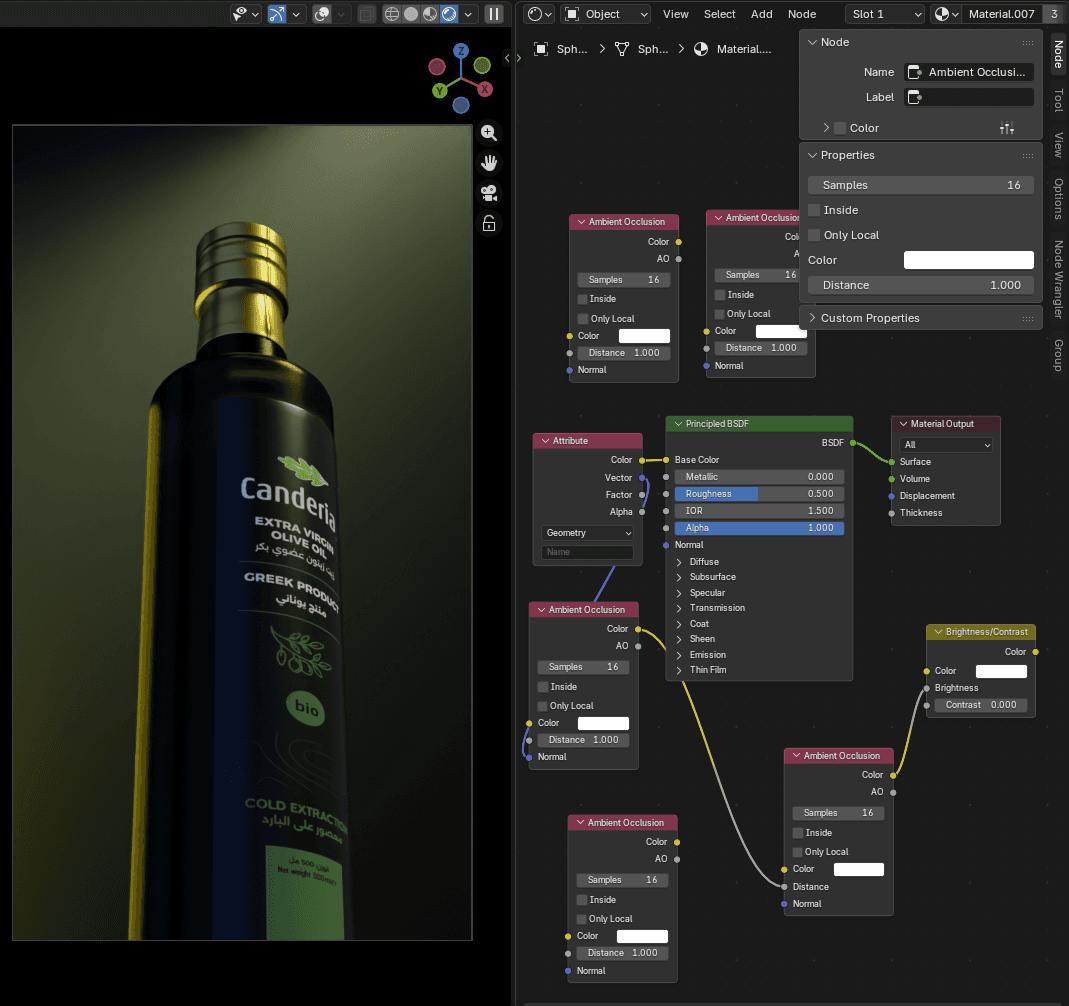The height and width of the screenshot is (1006, 1069).
Task: Click the Pan hand icon in viewport
Action: (489, 162)
